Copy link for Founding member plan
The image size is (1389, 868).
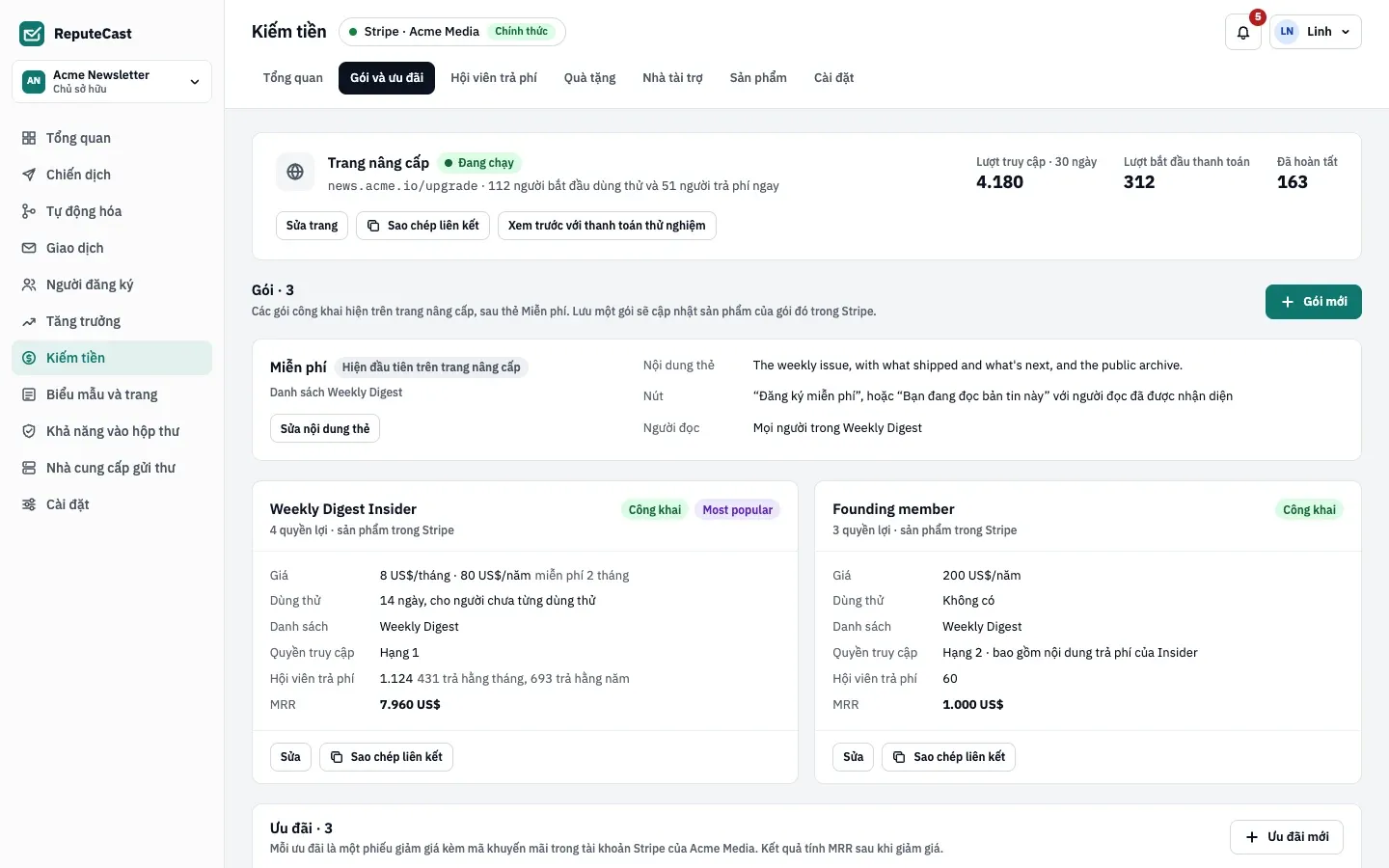pos(949,757)
